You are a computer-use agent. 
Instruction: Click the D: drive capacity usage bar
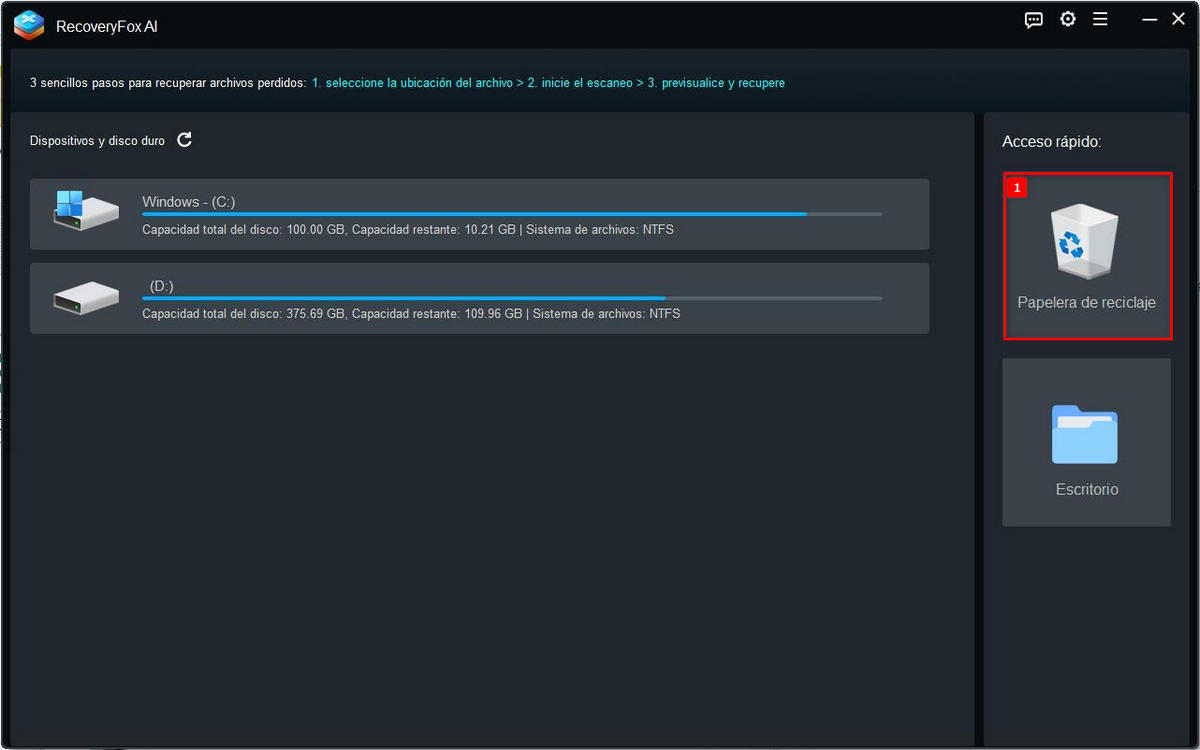pos(512,298)
